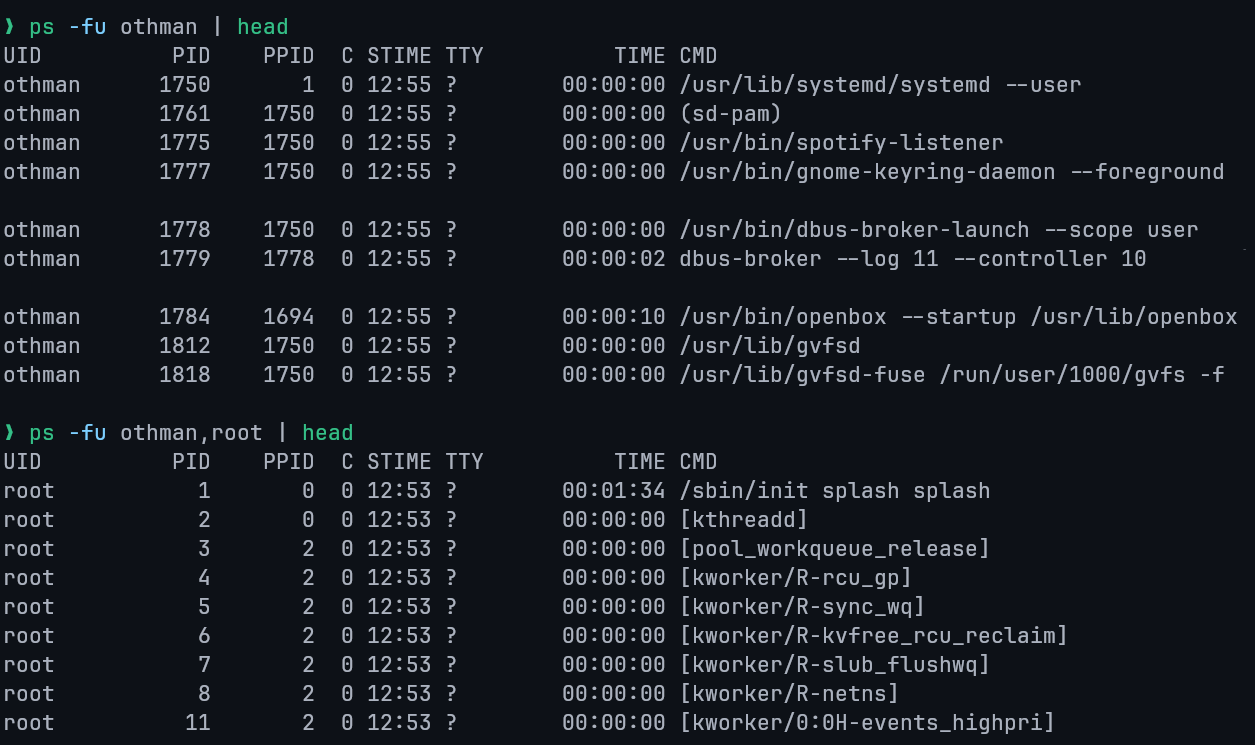1255x745 pixels.
Task: Select the gnome-keyring-daemon command text
Action: pyautogui.click(x=951, y=172)
